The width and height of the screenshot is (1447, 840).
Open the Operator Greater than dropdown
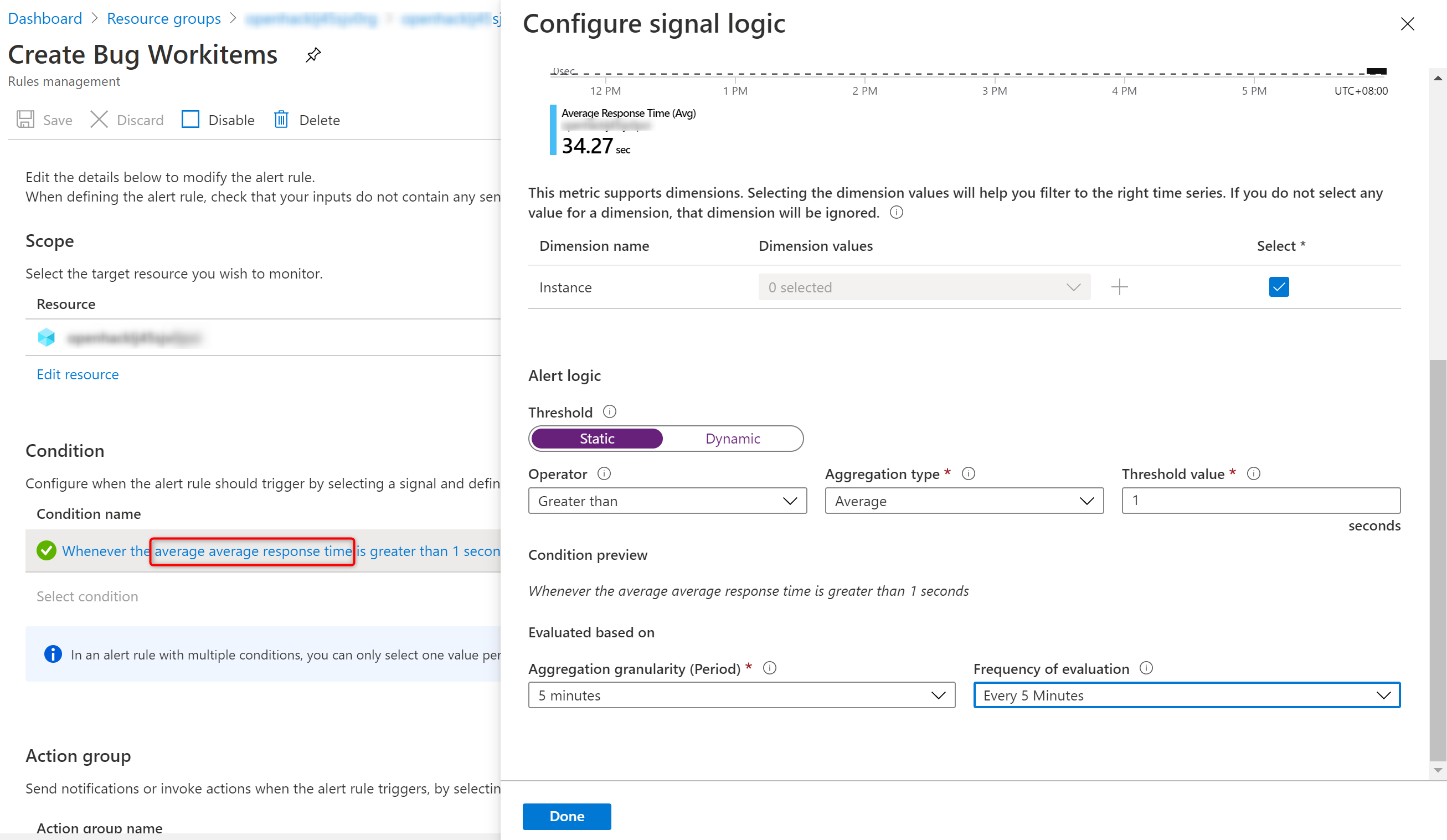[x=667, y=501]
